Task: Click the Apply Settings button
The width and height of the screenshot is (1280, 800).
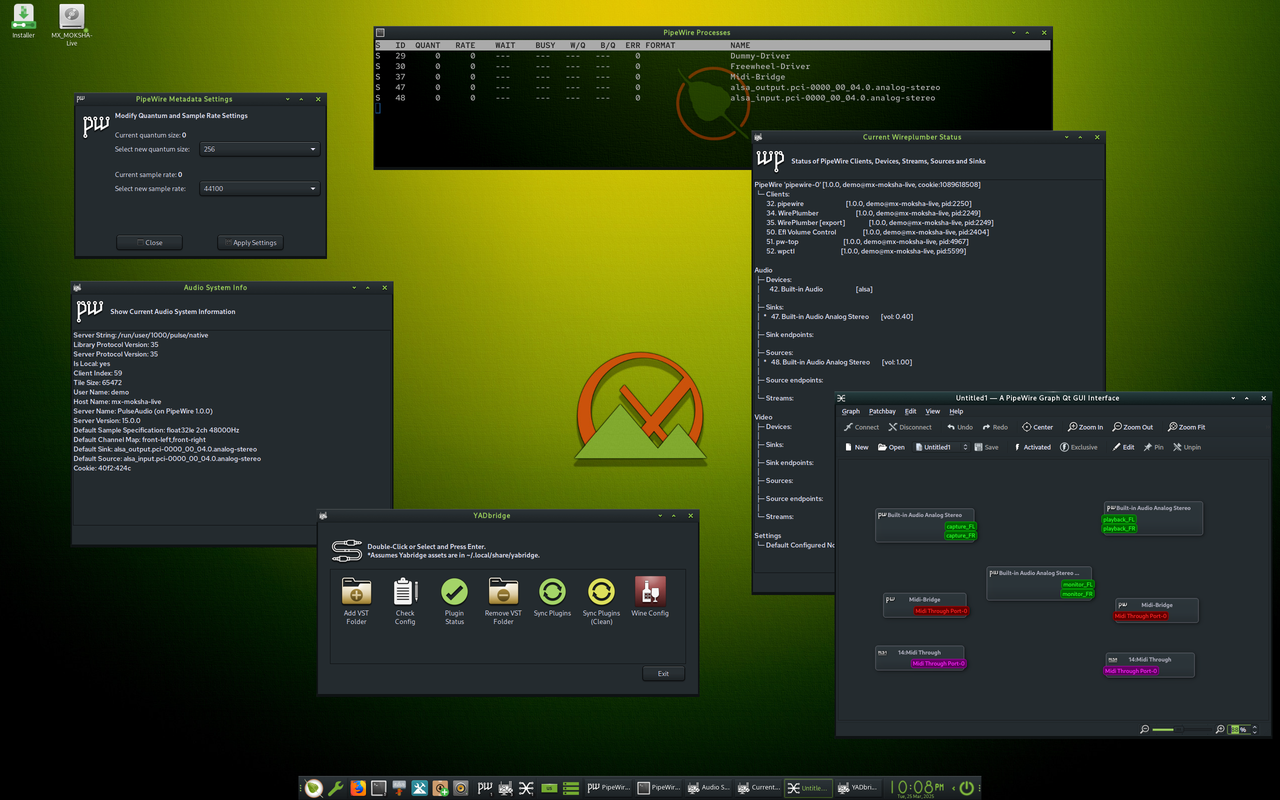Action: (x=251, y=242)
